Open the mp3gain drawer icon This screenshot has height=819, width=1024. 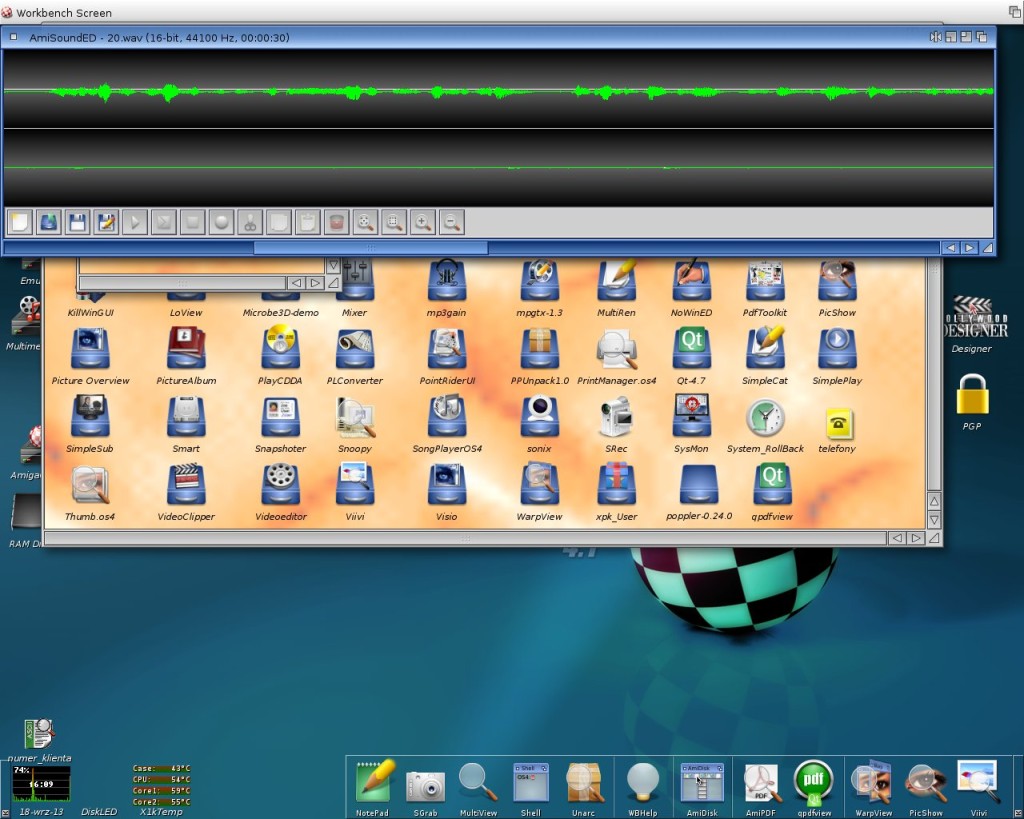(x=446, y=287)
